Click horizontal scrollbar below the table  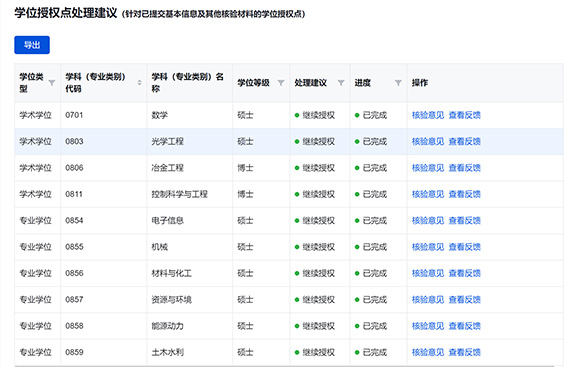(284, 366)
